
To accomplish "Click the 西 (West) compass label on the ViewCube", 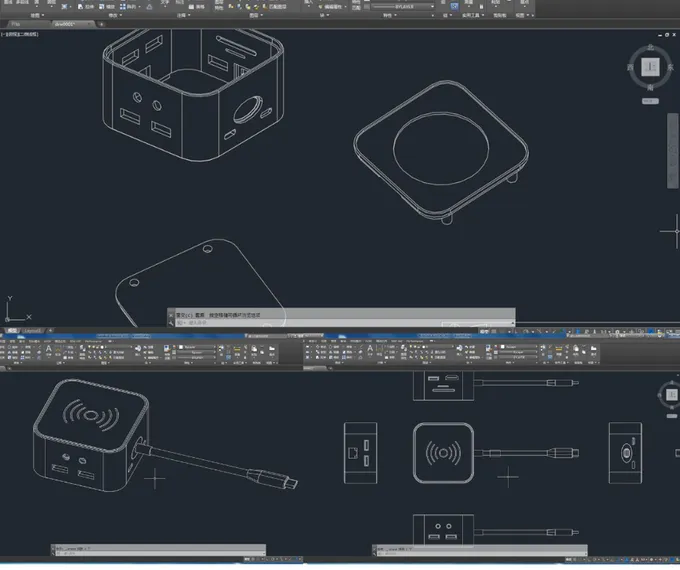I will (631, 67).
